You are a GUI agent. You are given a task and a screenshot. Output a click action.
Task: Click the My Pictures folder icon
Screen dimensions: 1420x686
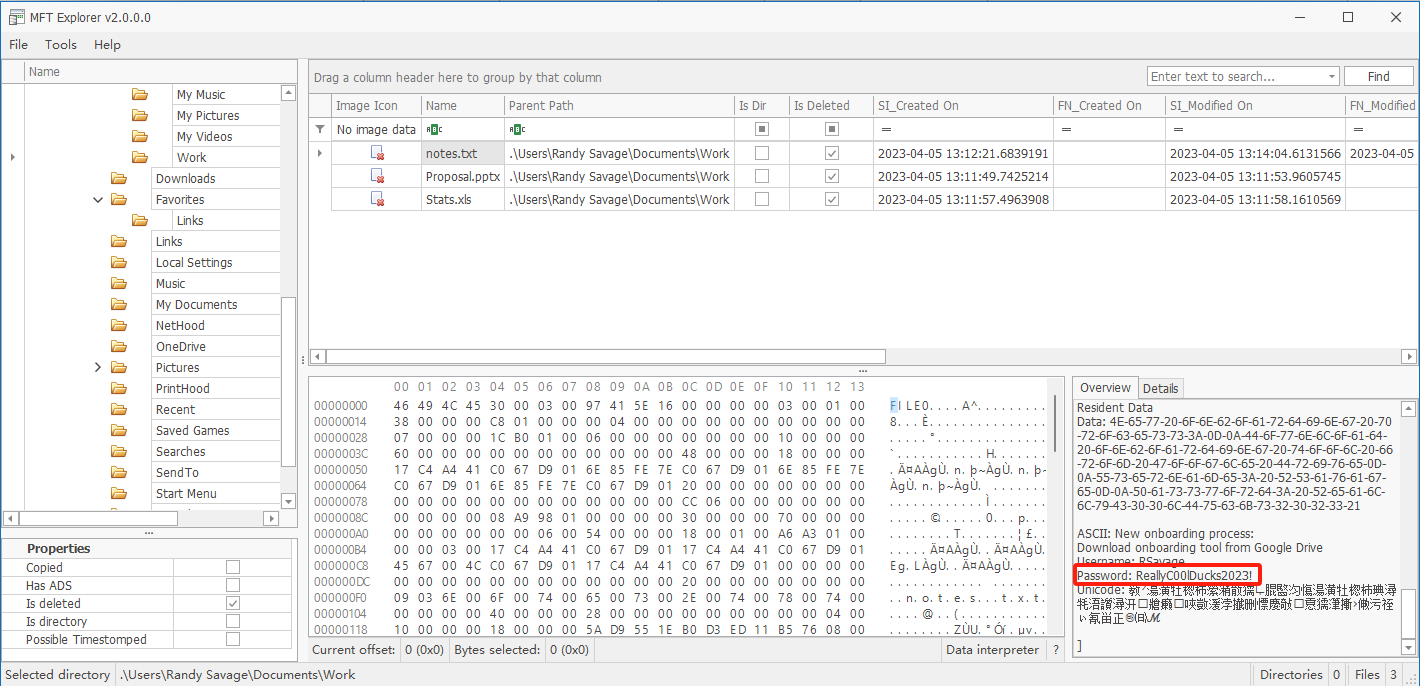pyautogui.click(x=140, y=116)
